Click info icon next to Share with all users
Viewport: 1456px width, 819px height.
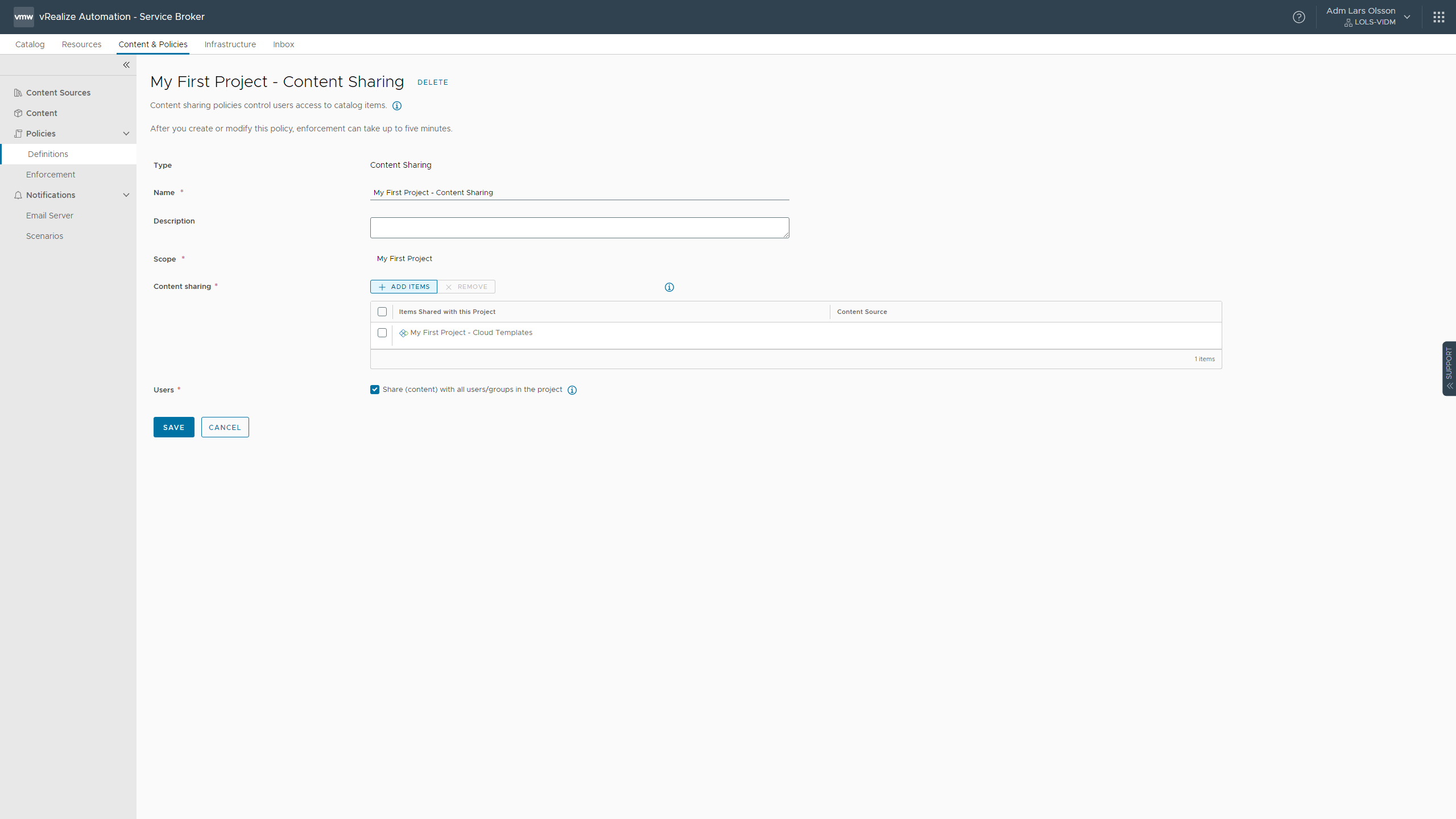pos(572,390)
